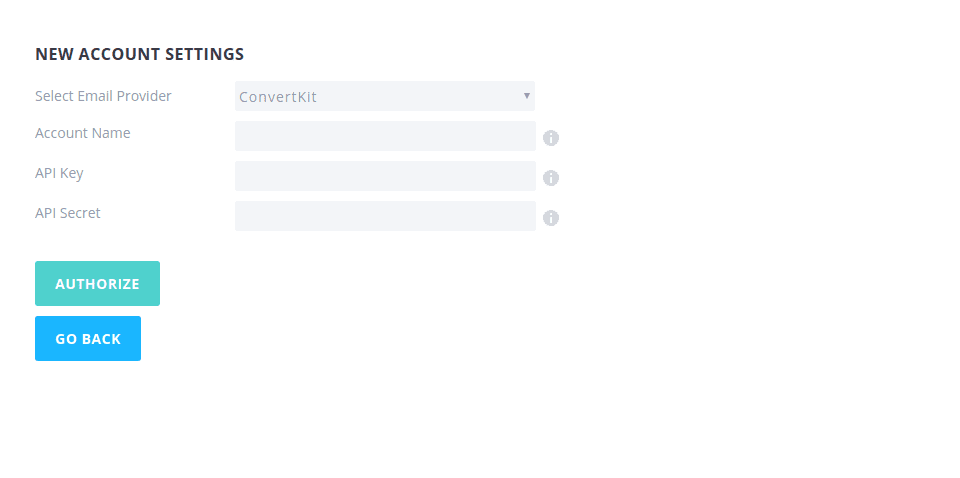Show help tooltip for Account Name field
This screenshot has height=478, width=960.
(551, 138)
